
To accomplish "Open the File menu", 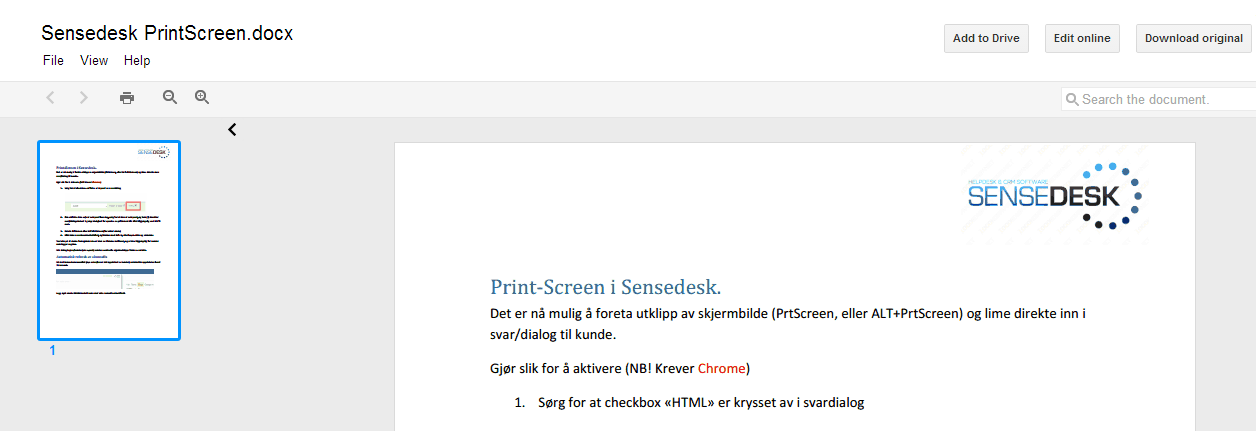I will coord(53,61).
